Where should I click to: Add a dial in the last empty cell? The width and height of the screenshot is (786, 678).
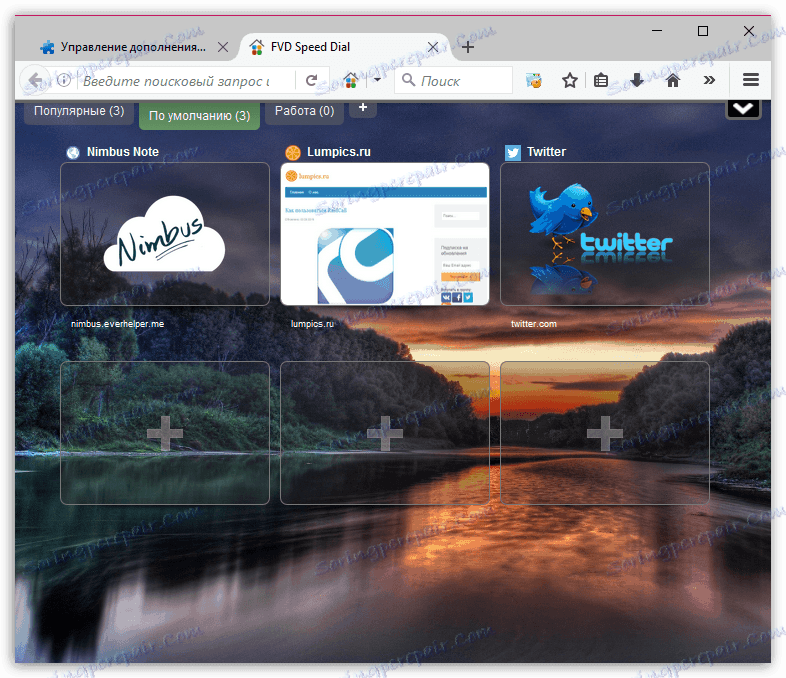pyautogui.click(x=605, y=433)
